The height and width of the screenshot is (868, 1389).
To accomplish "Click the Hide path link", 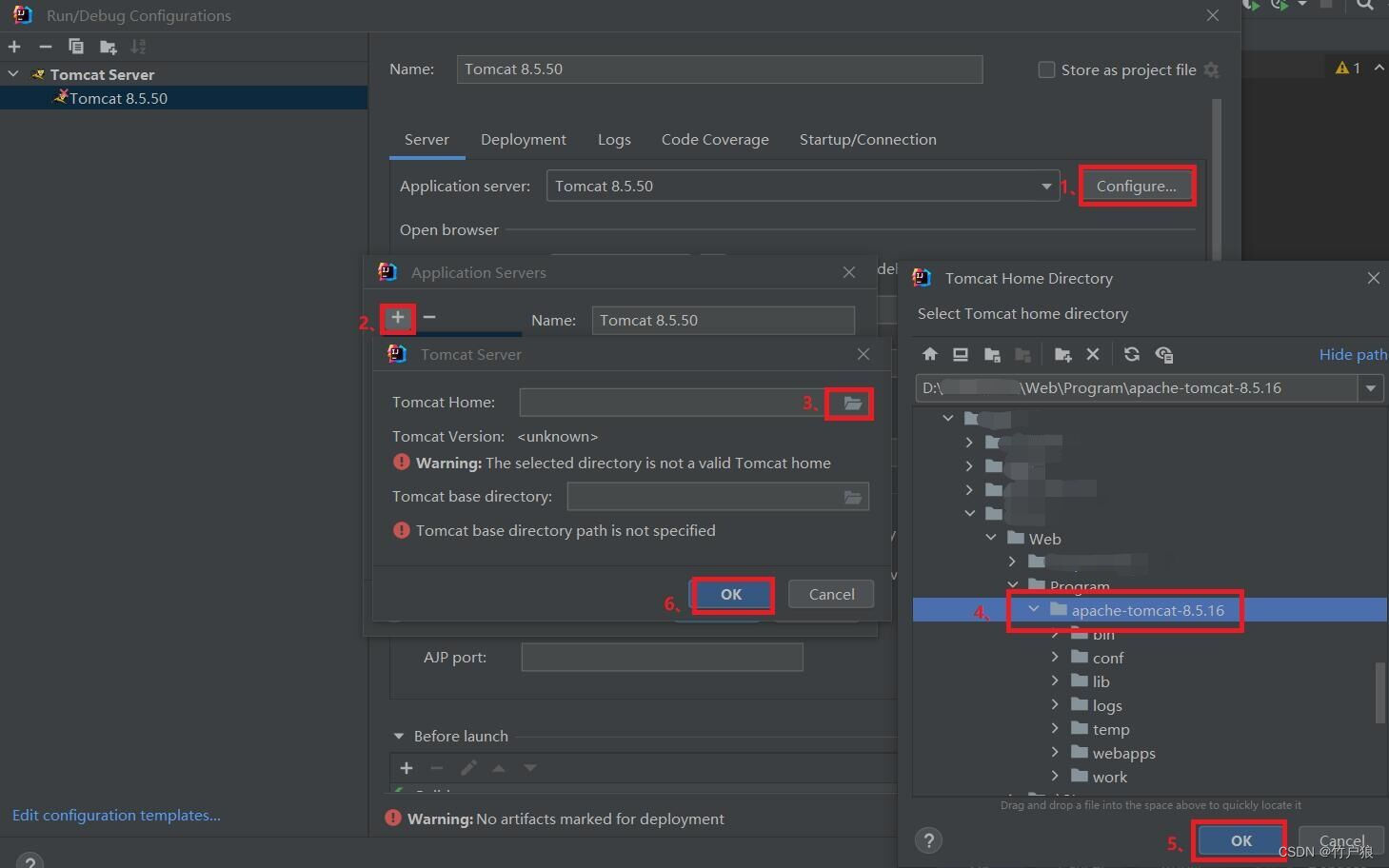I will [1353, 354].
